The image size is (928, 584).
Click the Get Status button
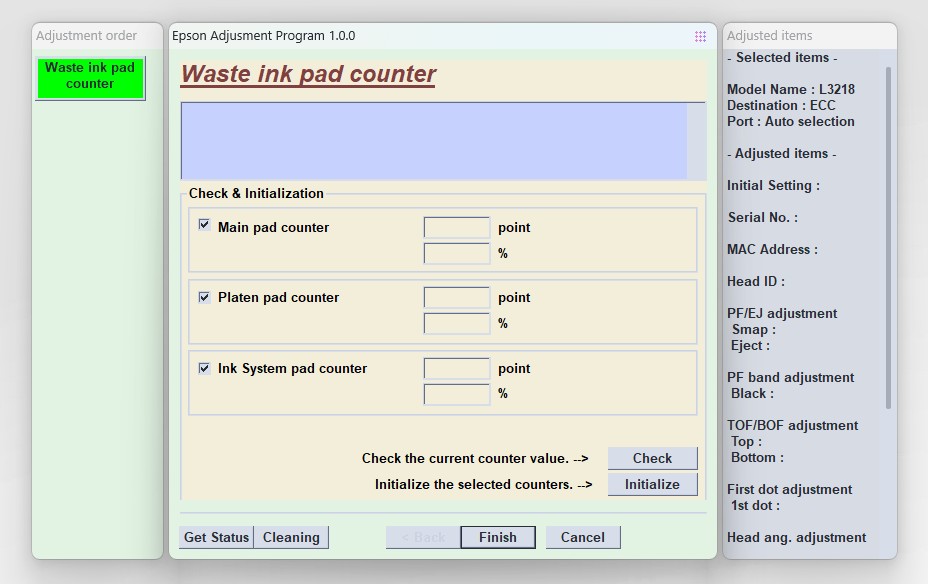click(x=216, y=537)
